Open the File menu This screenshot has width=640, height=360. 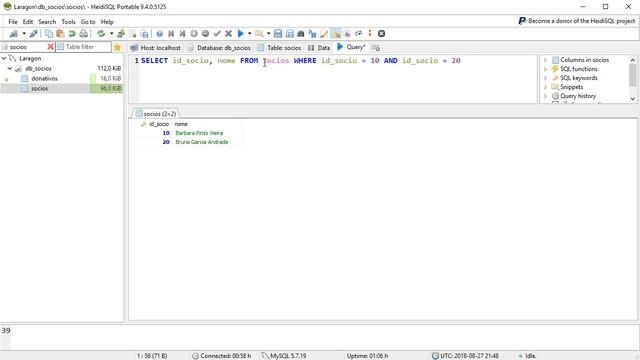[x=13, y=22]
